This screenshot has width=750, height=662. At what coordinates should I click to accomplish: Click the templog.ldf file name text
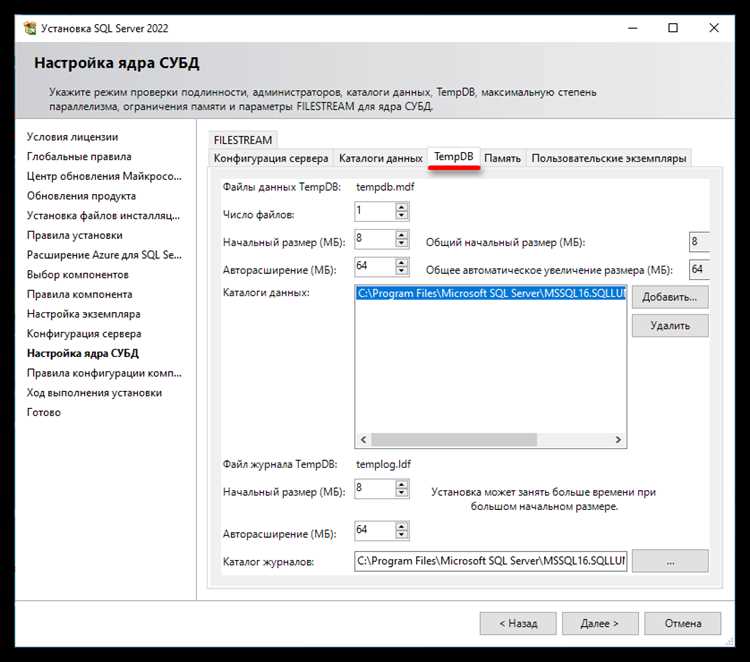384,464
